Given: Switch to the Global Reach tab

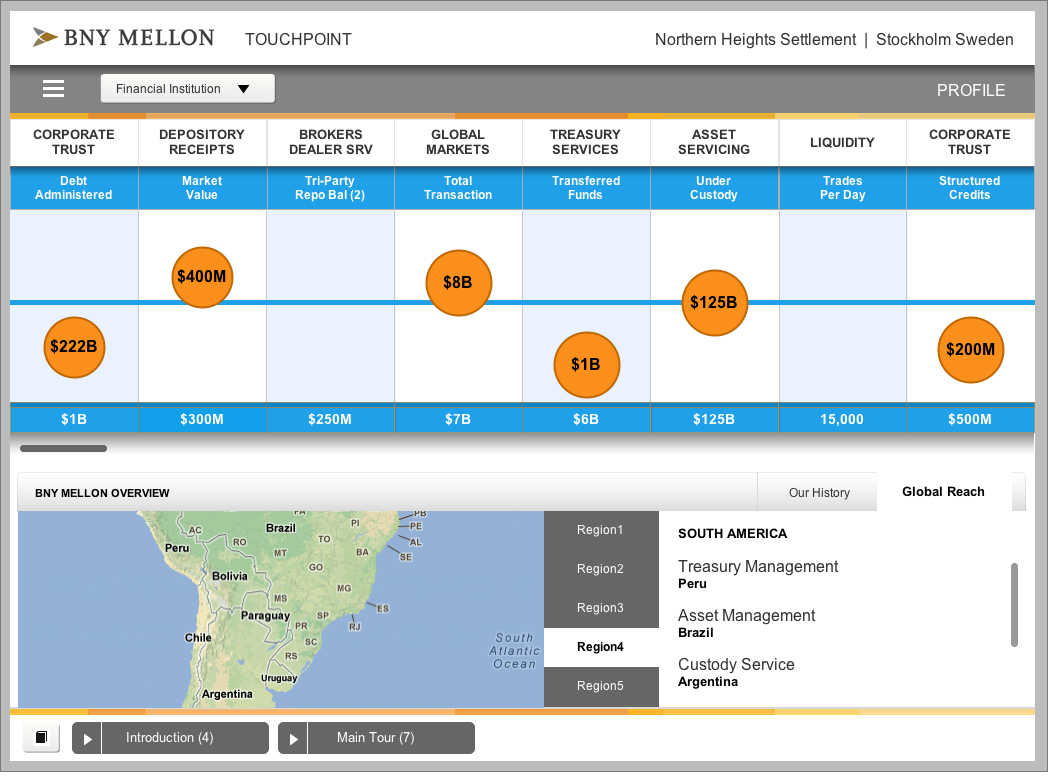Looking at the screenshot, I should [943, 492].
